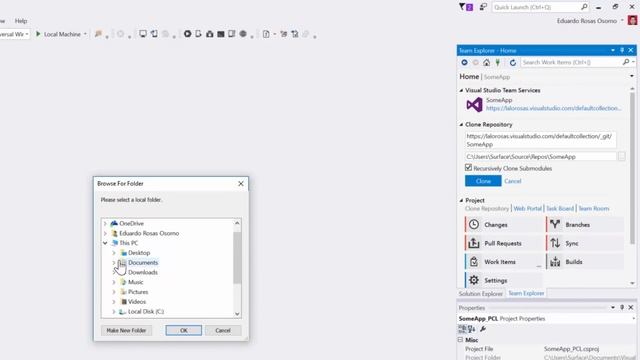This screenshot has width=640, height=360.
Task: Expand the Music folder node
Action: (x=114, y=282)
